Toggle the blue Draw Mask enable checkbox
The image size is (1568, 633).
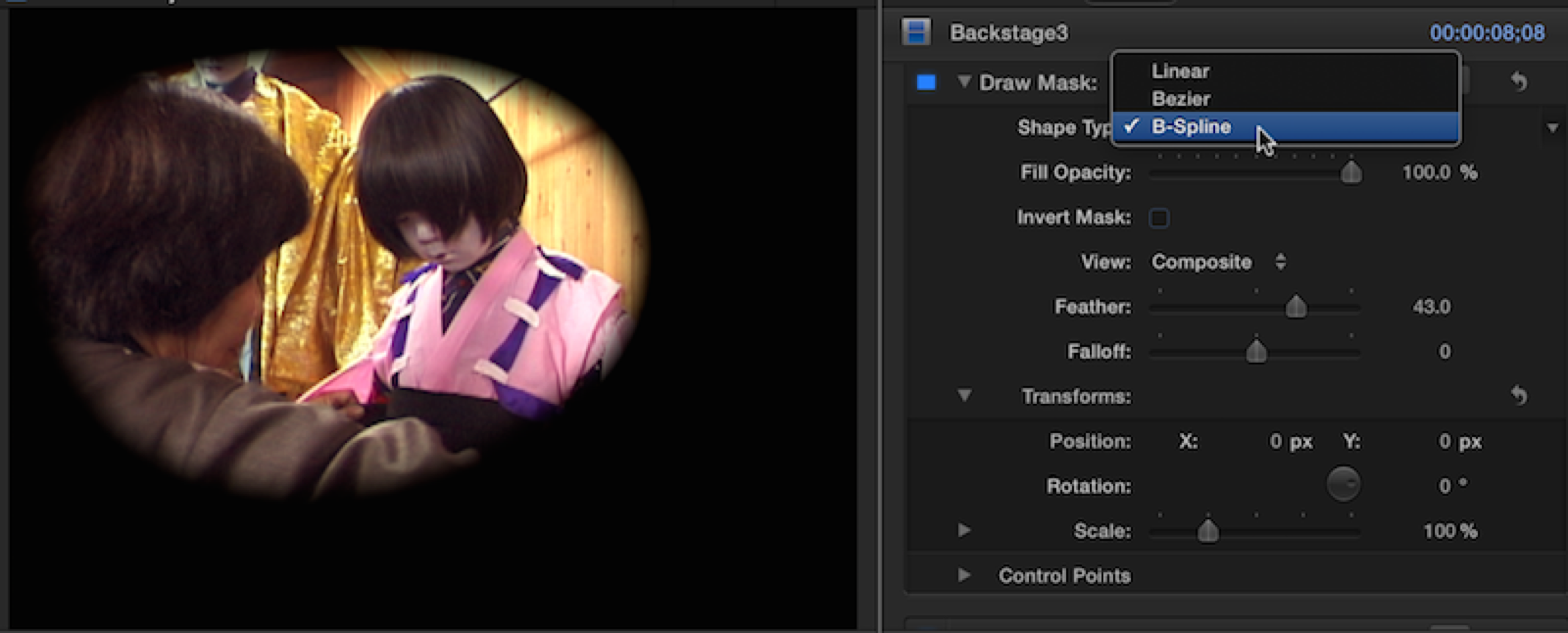926,82
